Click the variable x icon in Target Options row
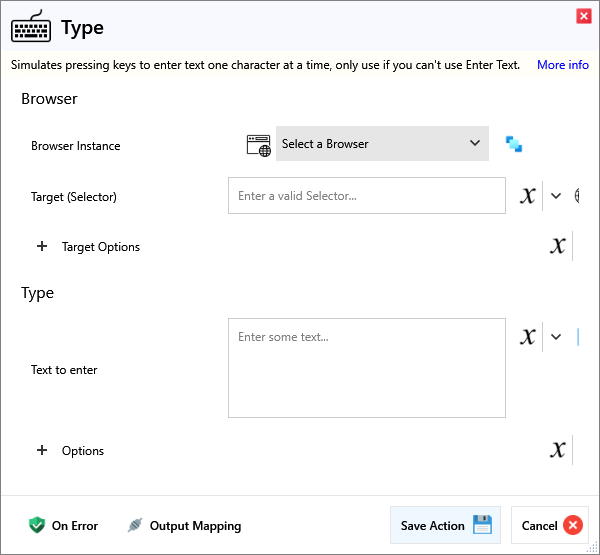Viewport: 600px width, 555px height. 558,246
